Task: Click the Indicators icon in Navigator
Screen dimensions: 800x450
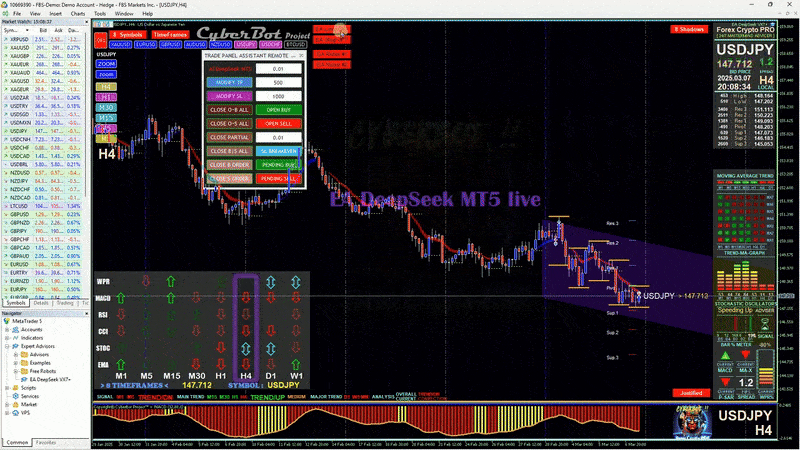Action: [15, 338]
